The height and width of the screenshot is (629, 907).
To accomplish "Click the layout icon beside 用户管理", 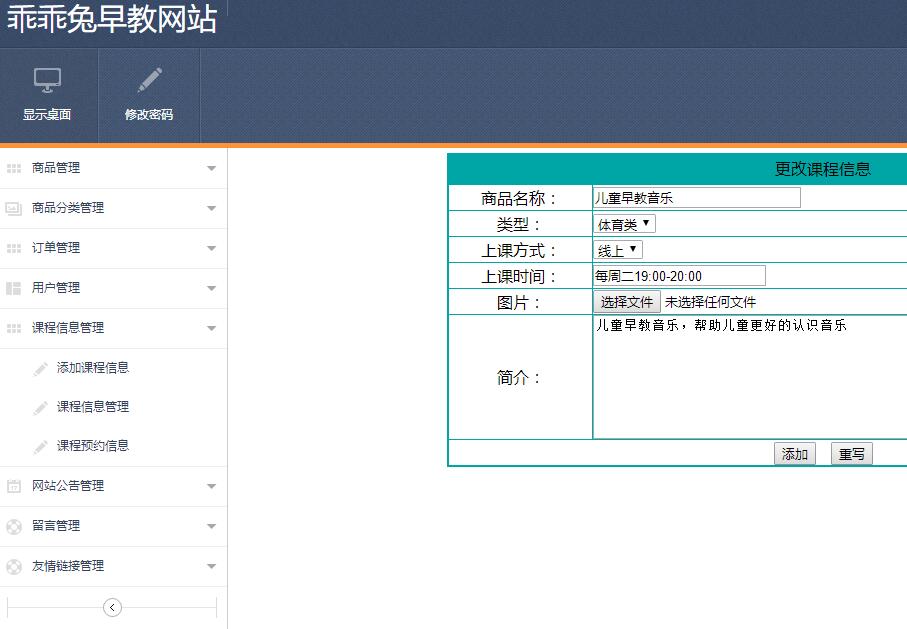I will point(14,288).
